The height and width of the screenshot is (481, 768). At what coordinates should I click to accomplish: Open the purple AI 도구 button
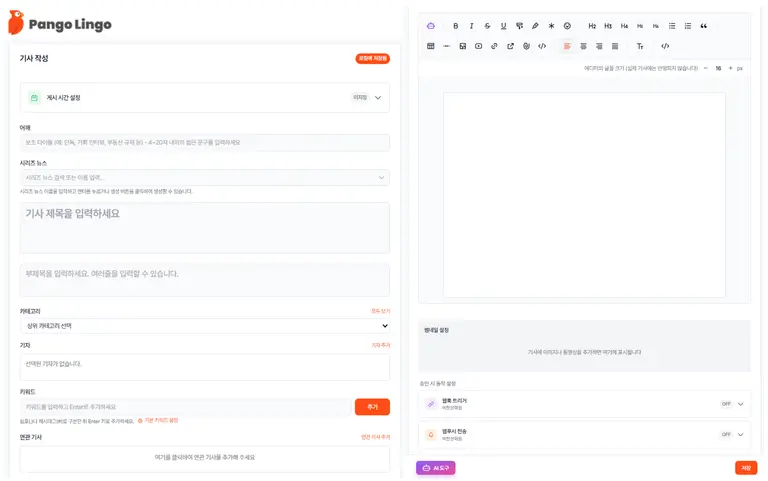click(436, 467)
